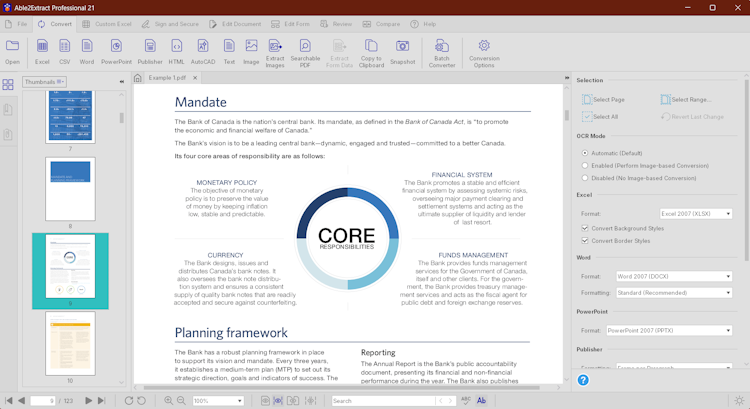Open the Edit Form tab
Screen dimensions: 750x409
click(290, 24)
